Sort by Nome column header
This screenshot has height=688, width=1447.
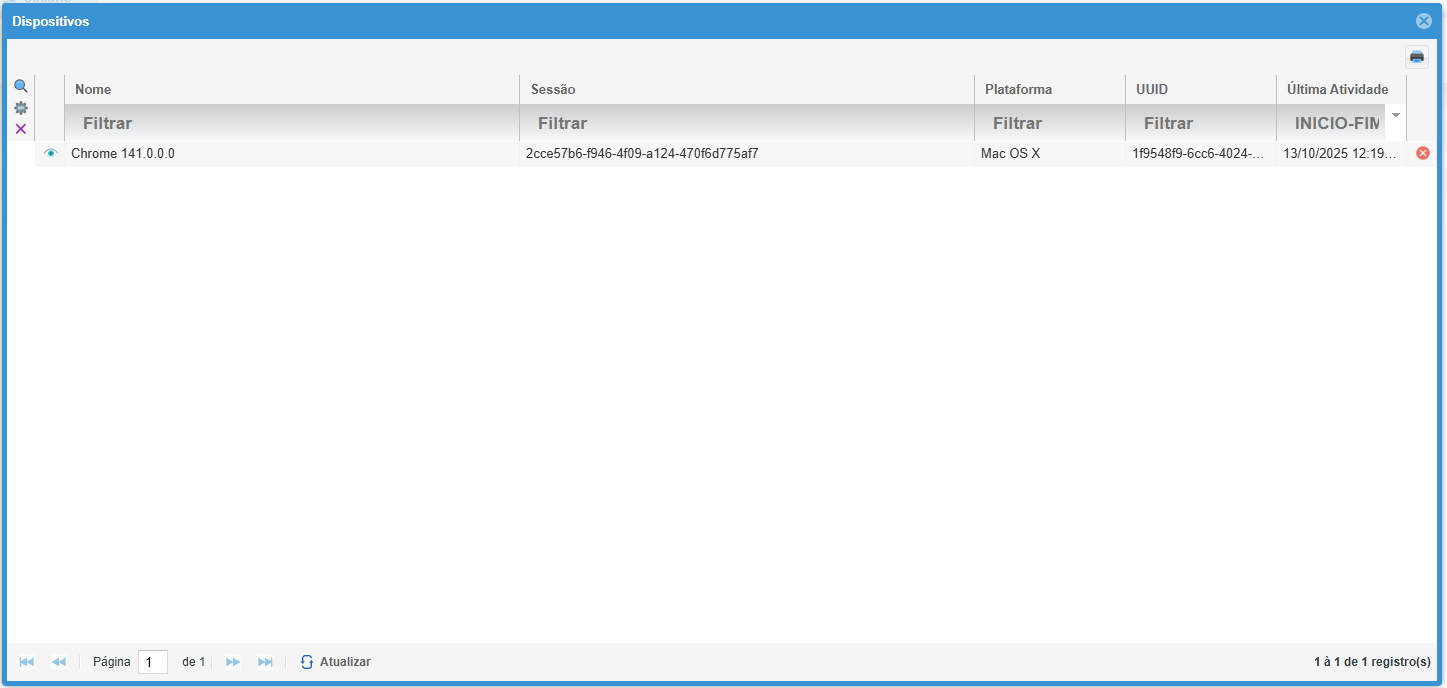(x=93, y=90)
